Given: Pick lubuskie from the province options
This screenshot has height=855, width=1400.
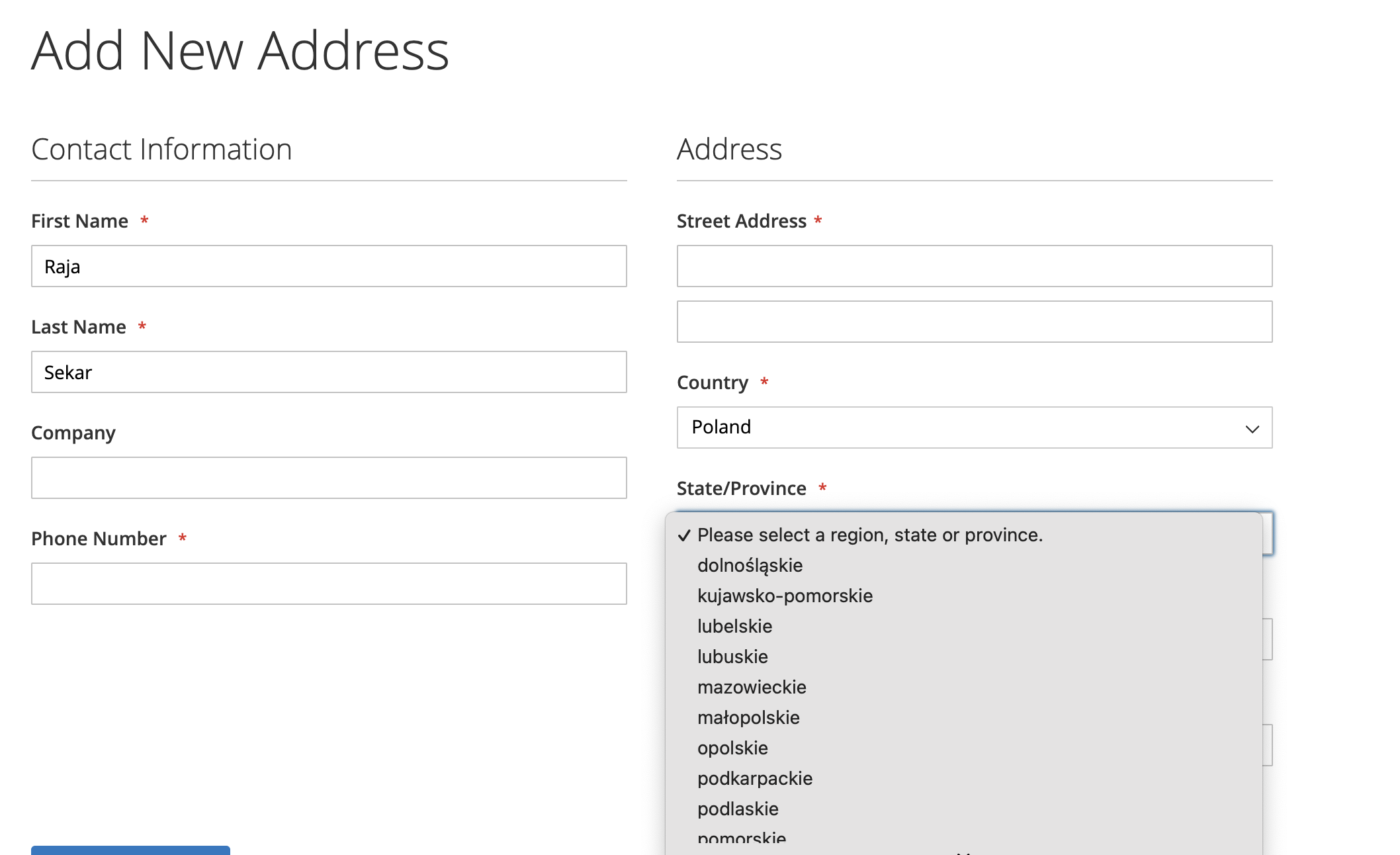Looking at the screenshot, I should pyautogui.click(x=732, y=656).
